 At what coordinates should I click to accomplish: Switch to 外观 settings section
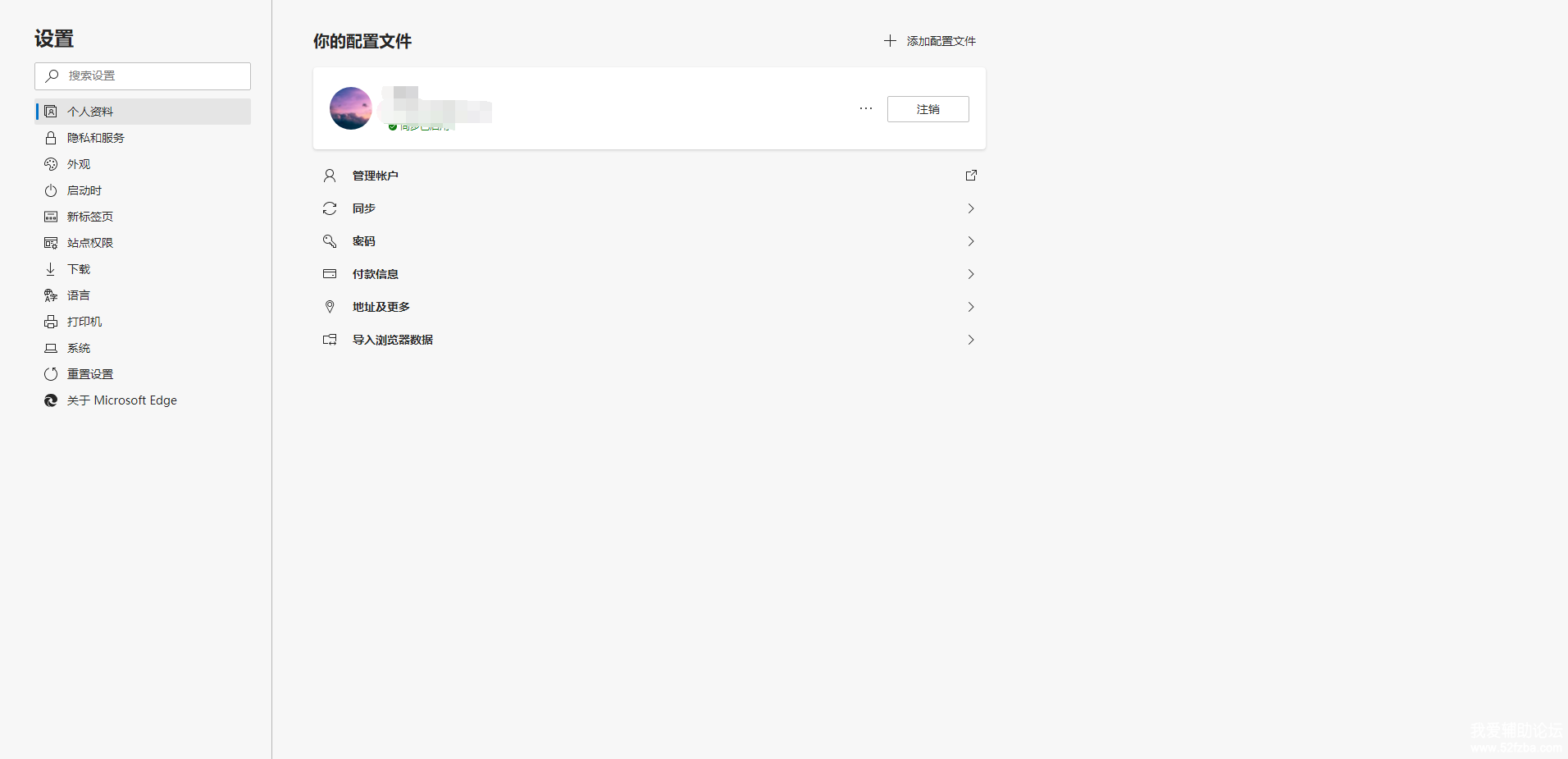click(79, 164)
